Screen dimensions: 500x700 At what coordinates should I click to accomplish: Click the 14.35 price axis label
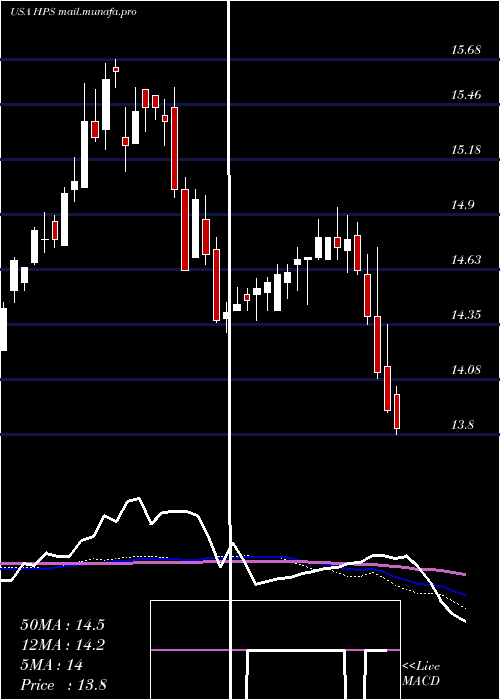(x=466, y=315)
